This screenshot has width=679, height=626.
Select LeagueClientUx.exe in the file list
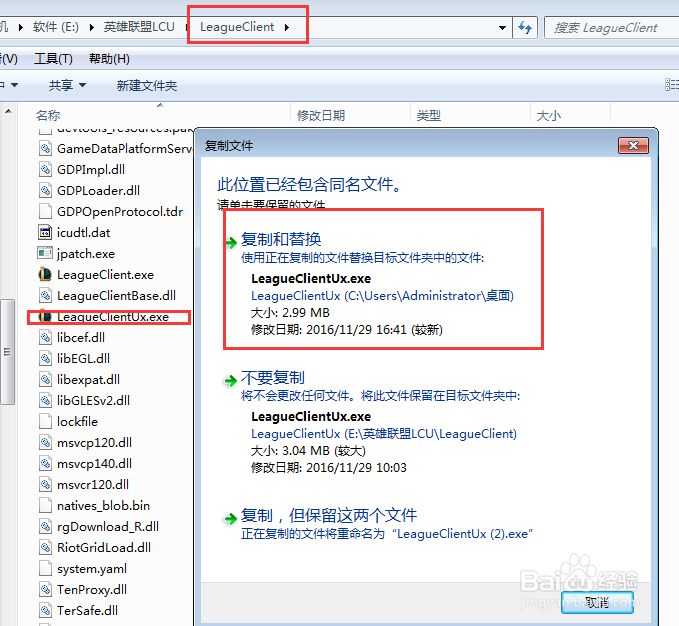coord(113,317)
